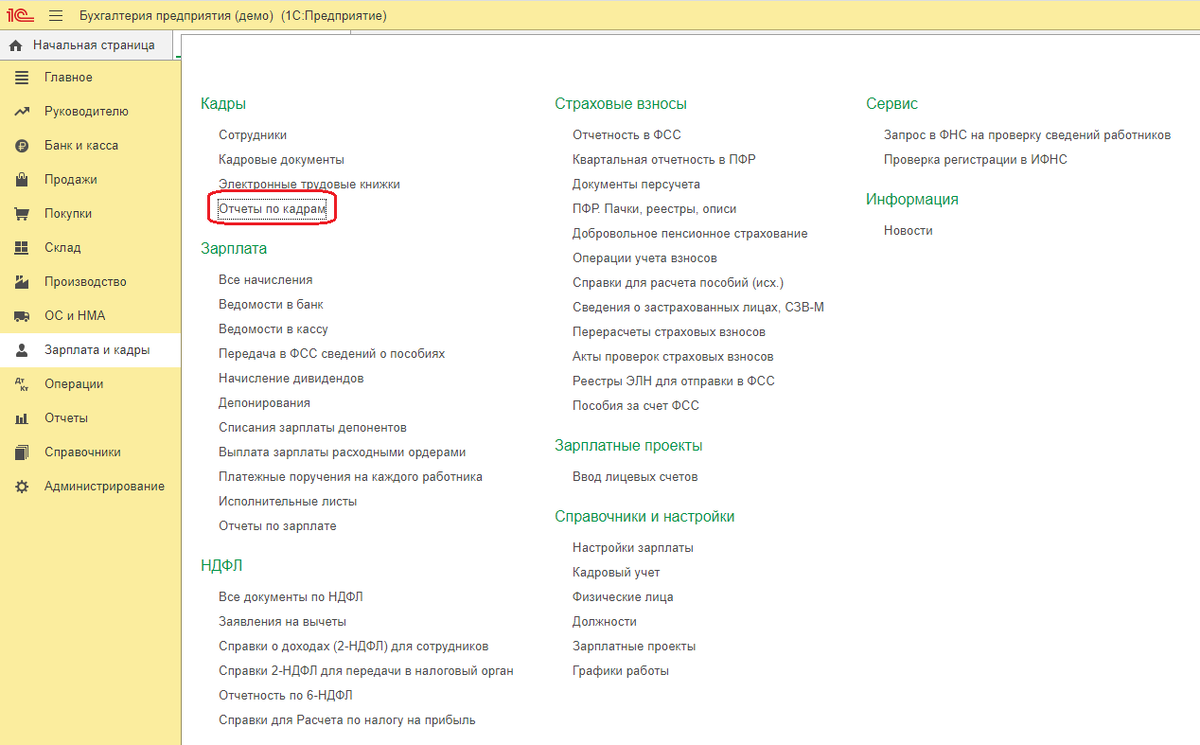Click the ОС и НМА truck icon
1200x745 pixels.
[x=22, y=316]
